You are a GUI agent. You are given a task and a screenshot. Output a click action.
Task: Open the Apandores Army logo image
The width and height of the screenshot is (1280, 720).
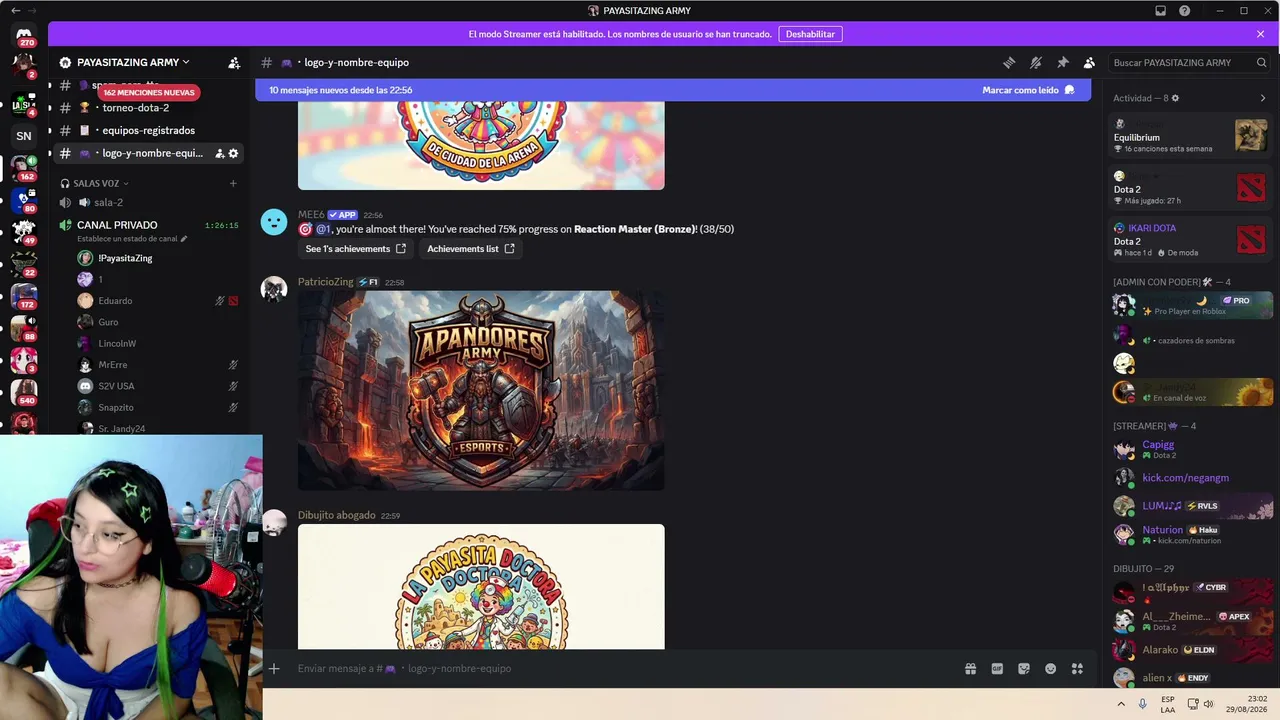tap(481, 391)
